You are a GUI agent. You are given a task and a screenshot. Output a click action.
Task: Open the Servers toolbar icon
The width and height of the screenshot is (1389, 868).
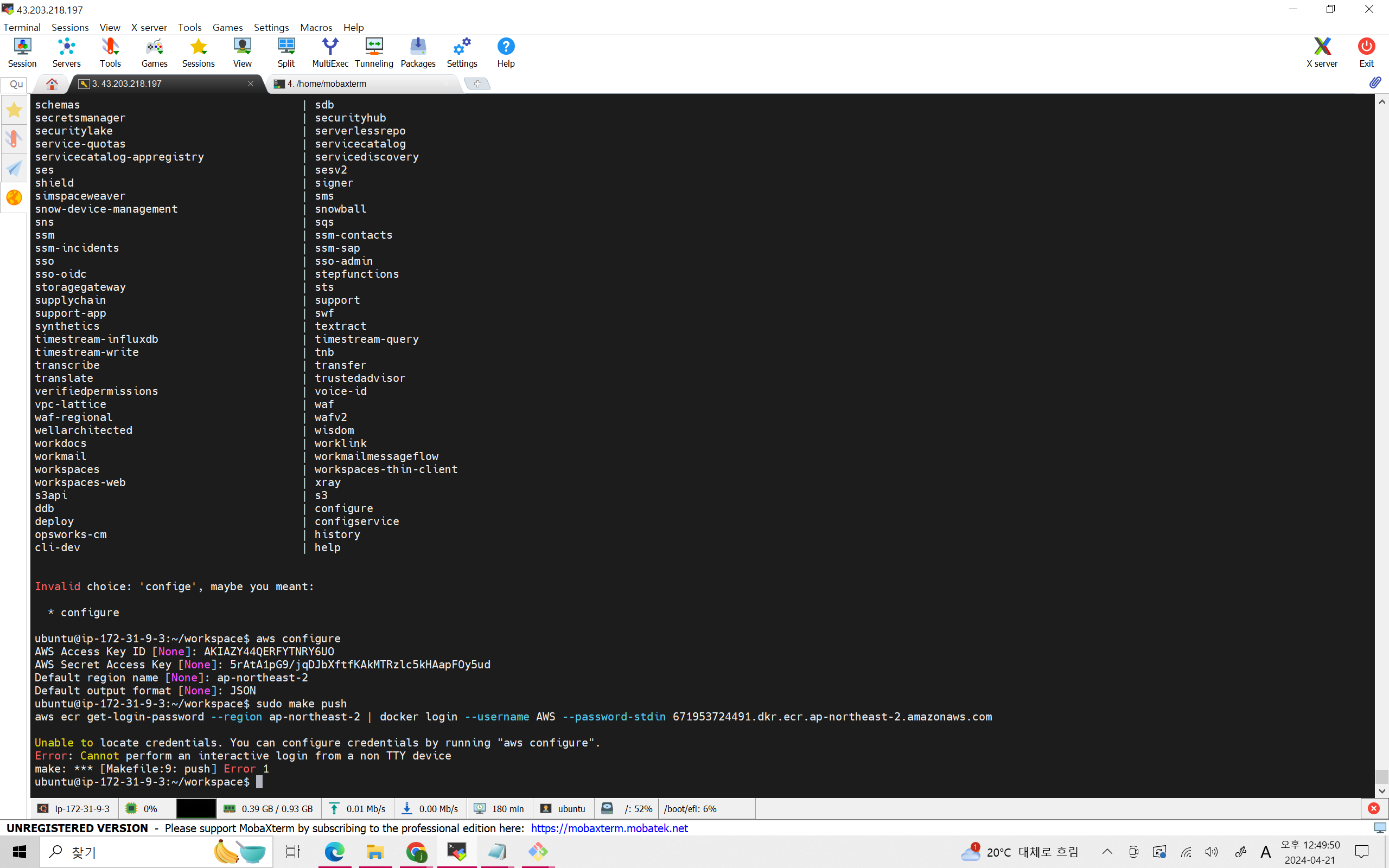click(66, 52)
